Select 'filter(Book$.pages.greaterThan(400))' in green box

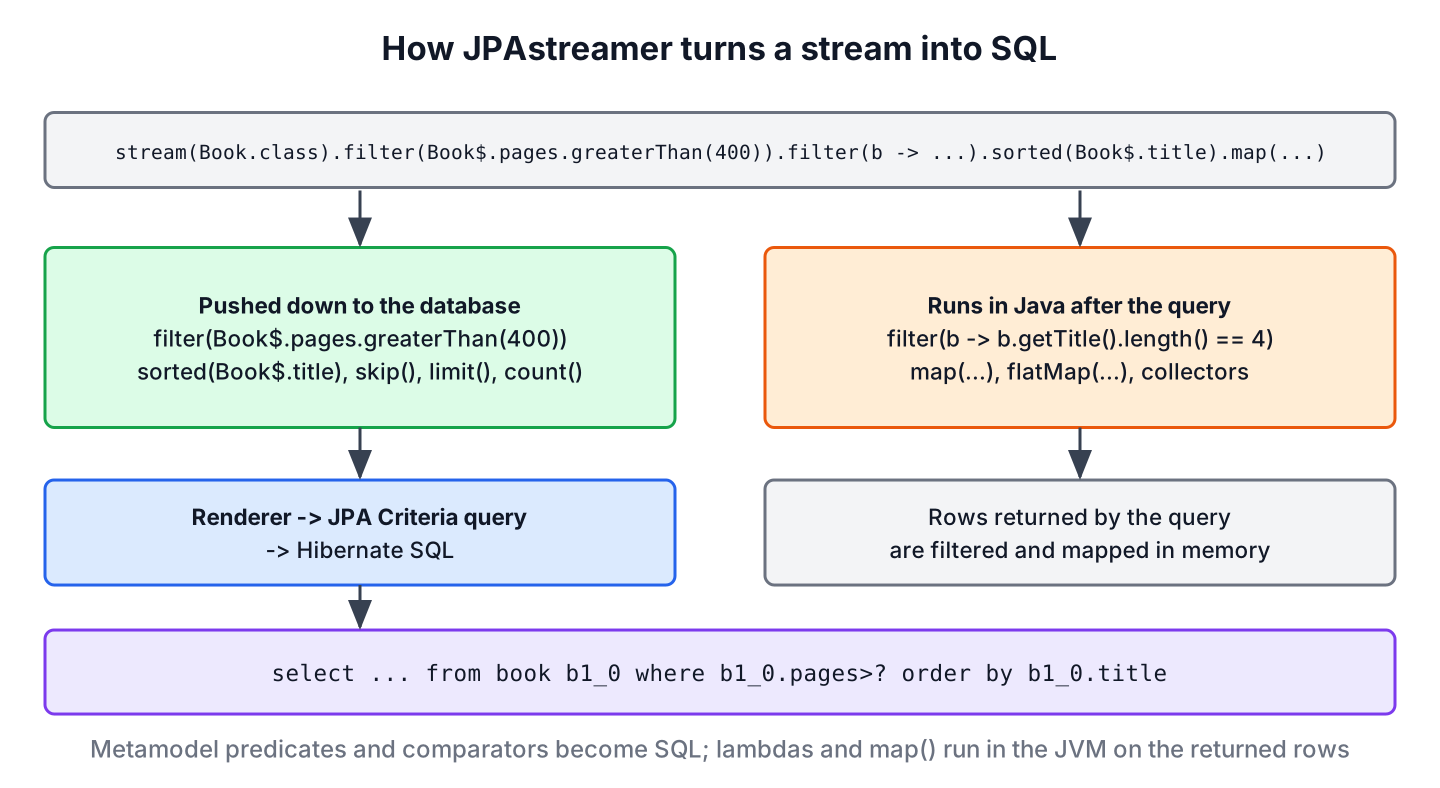360,339
